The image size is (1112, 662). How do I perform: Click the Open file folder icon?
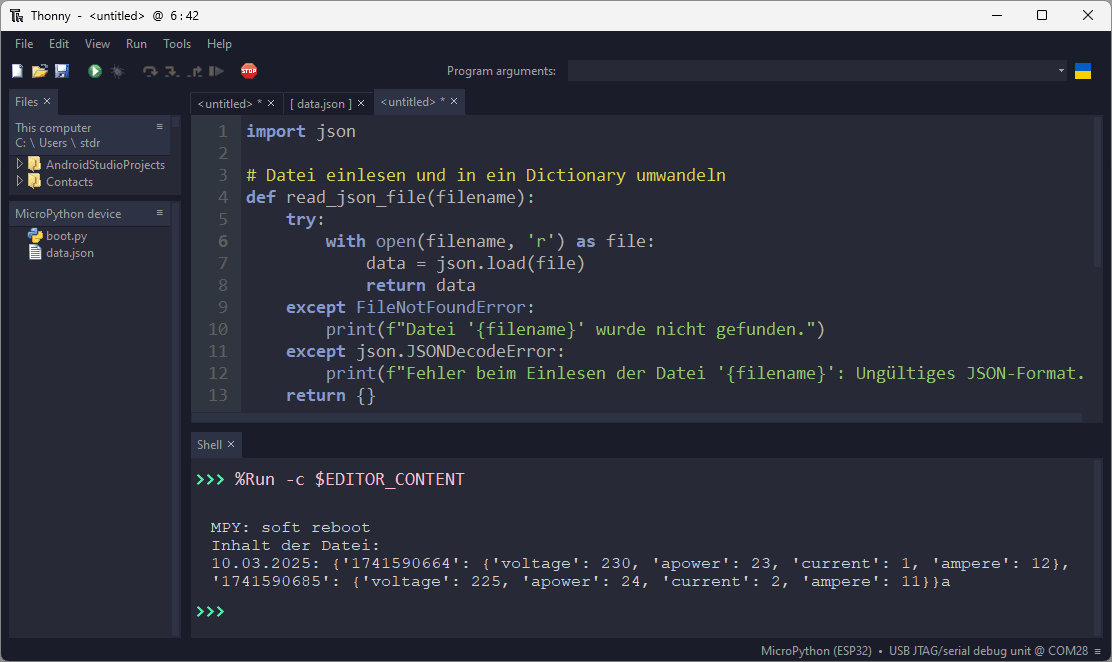click(x=39, y=71)
